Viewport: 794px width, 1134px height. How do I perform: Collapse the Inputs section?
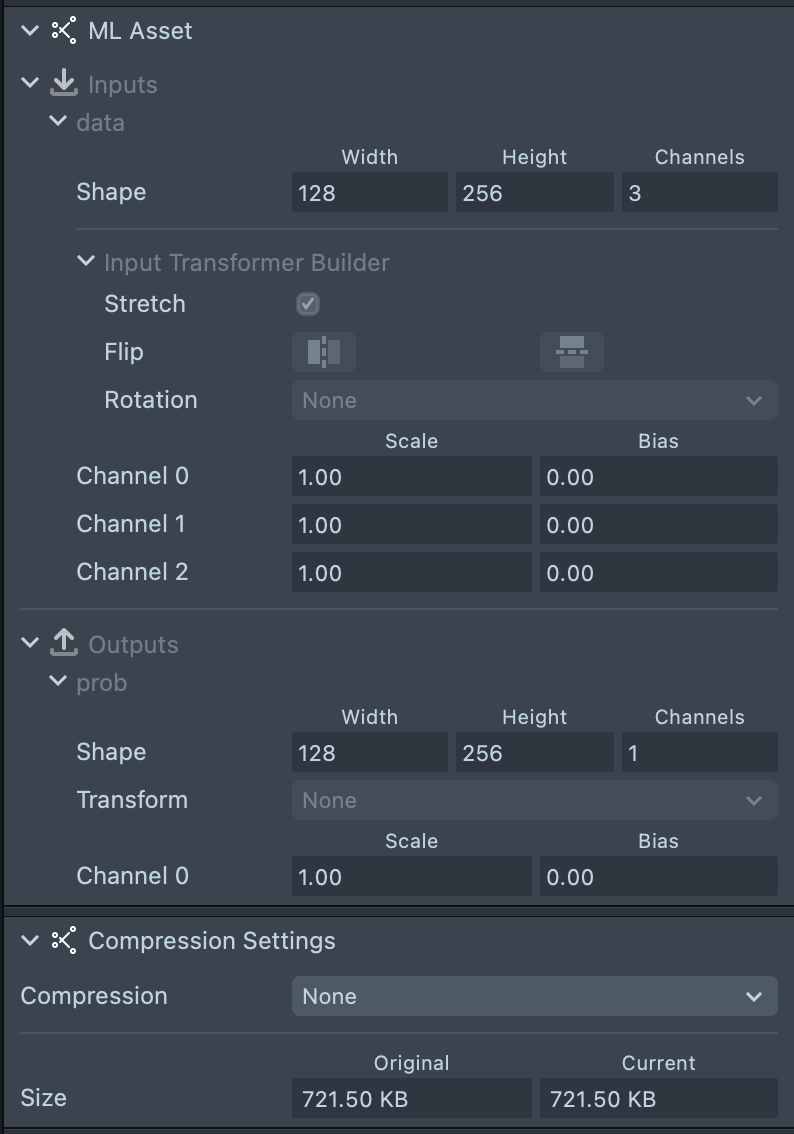(30, 84)
